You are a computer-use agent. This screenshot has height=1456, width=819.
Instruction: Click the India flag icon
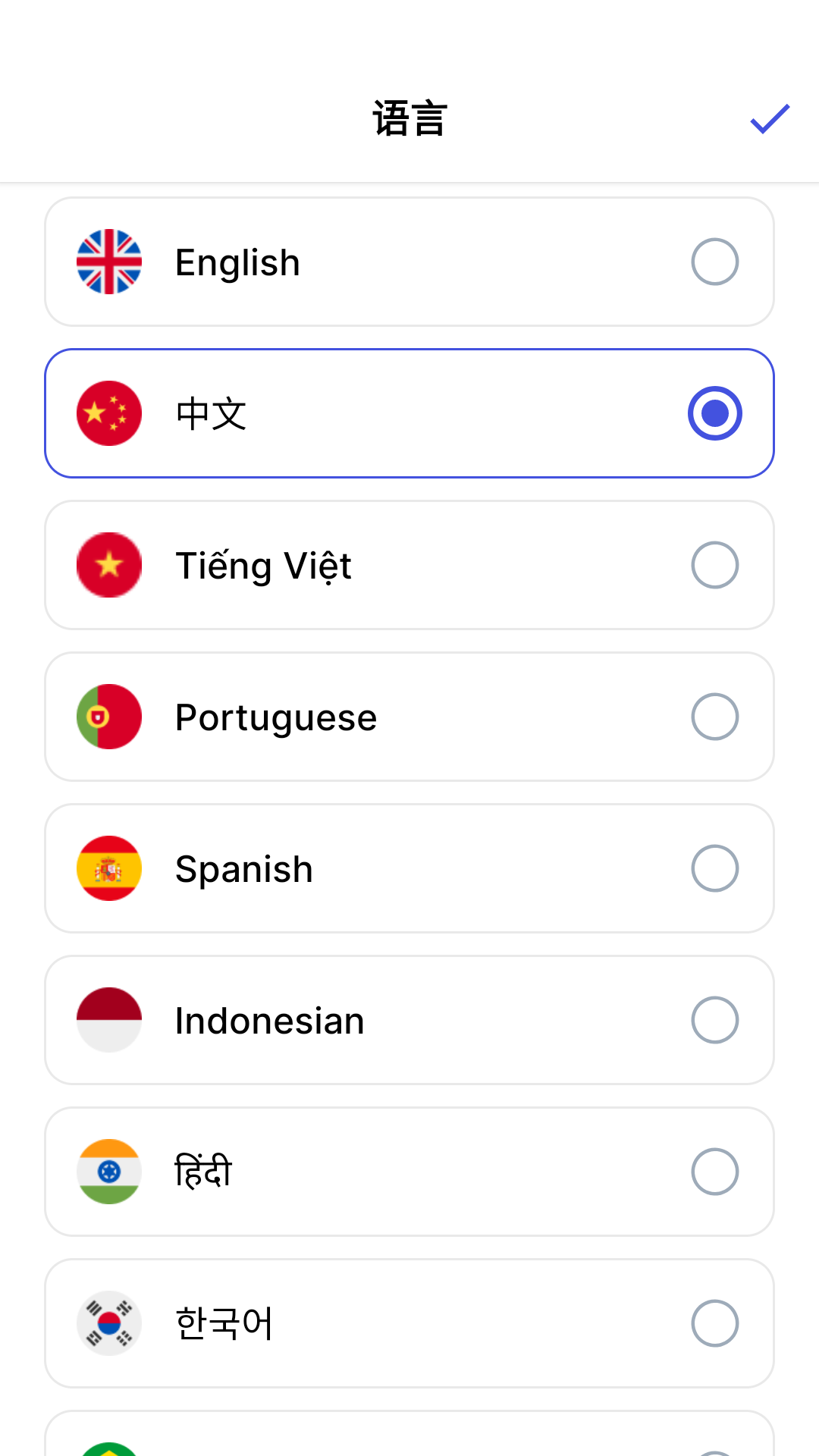point(109,1172)
